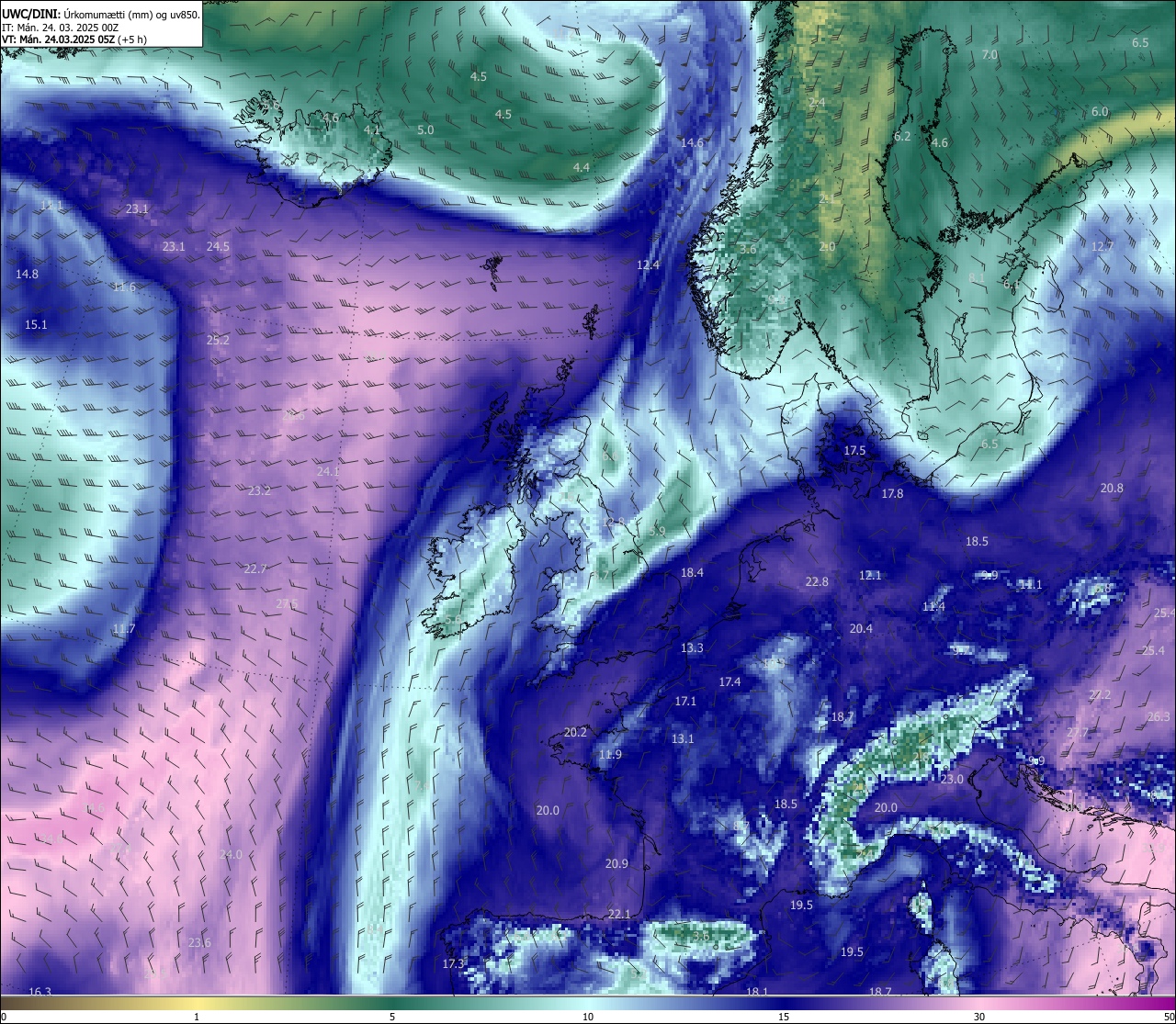Click the 15 label on the color scale
The image size is (1176, 1024).
click(x=784, y=1017)
